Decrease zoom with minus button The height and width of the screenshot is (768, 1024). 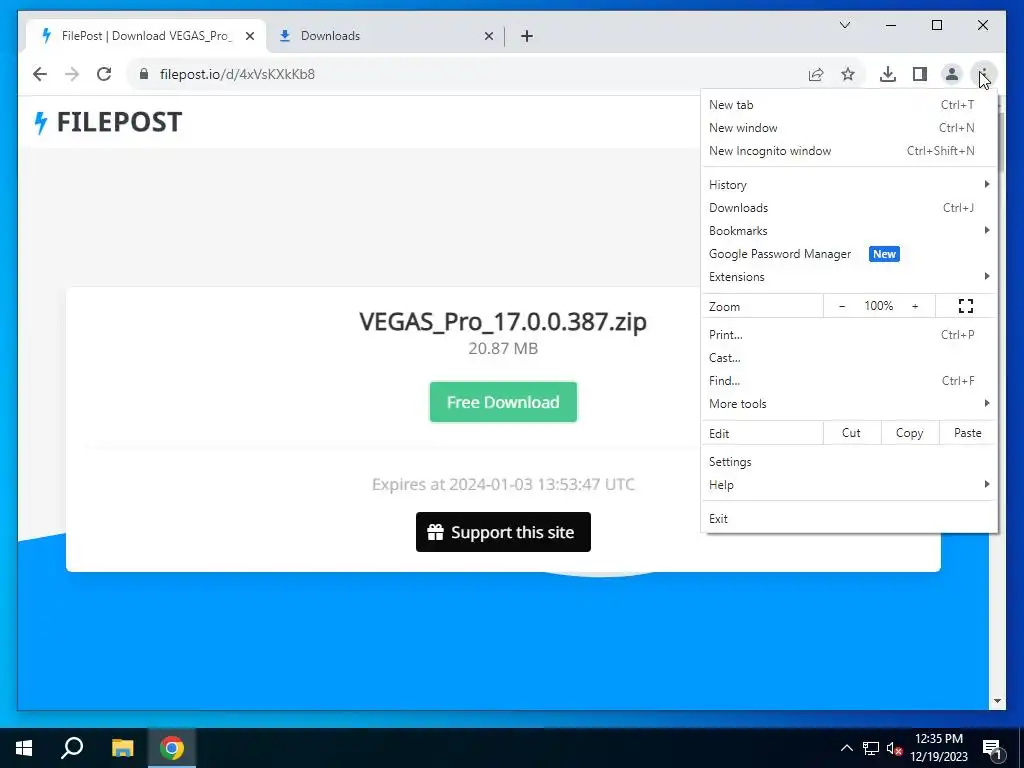pyautogui.click(x=842, y=306)
